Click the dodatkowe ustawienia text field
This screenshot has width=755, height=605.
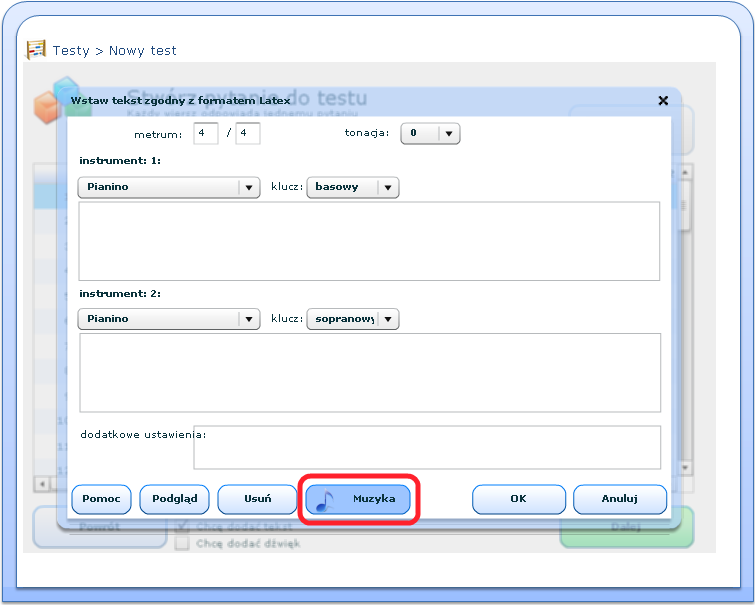(426, 447)
